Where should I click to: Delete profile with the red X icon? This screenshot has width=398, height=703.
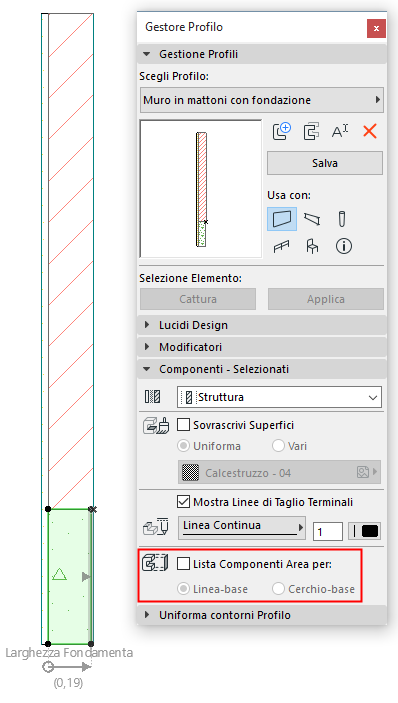[x=370, y=131]
